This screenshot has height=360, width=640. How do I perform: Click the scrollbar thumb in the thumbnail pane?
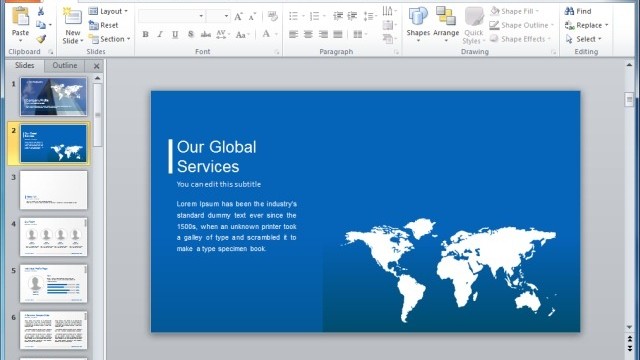point(98,115)
